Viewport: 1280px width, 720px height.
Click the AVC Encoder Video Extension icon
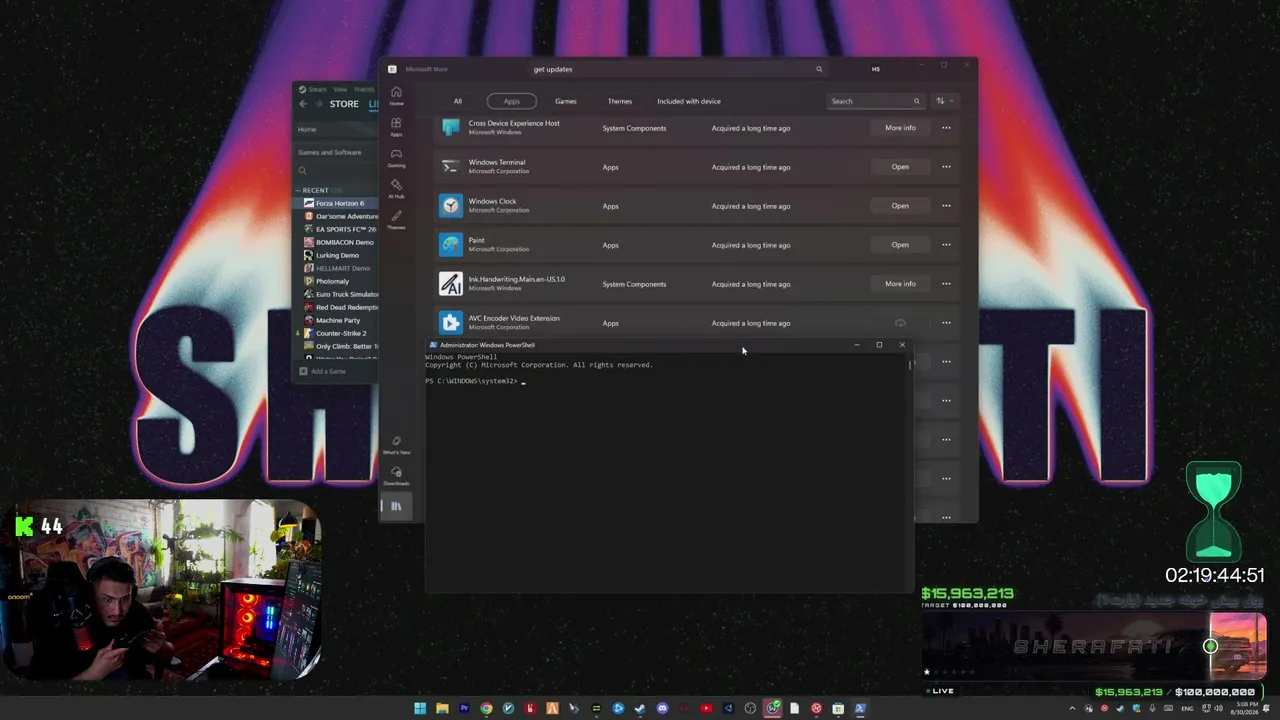pyautogui.click(x=451, y=323)
